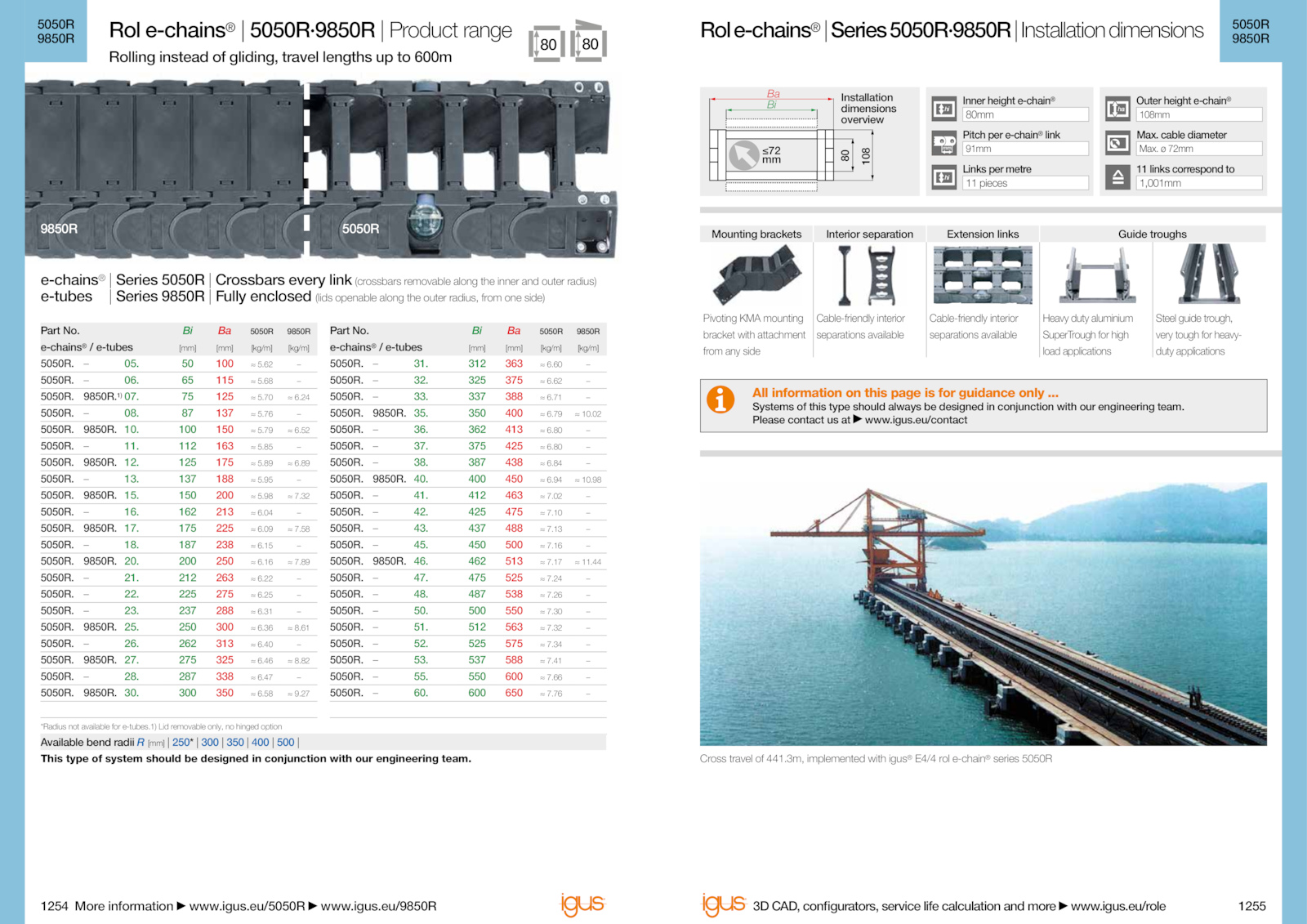The width and height of the screenshot is (1307, 924).
Task: Open the www.igus.eu/5050R link
Action: (x=248, y=906)
